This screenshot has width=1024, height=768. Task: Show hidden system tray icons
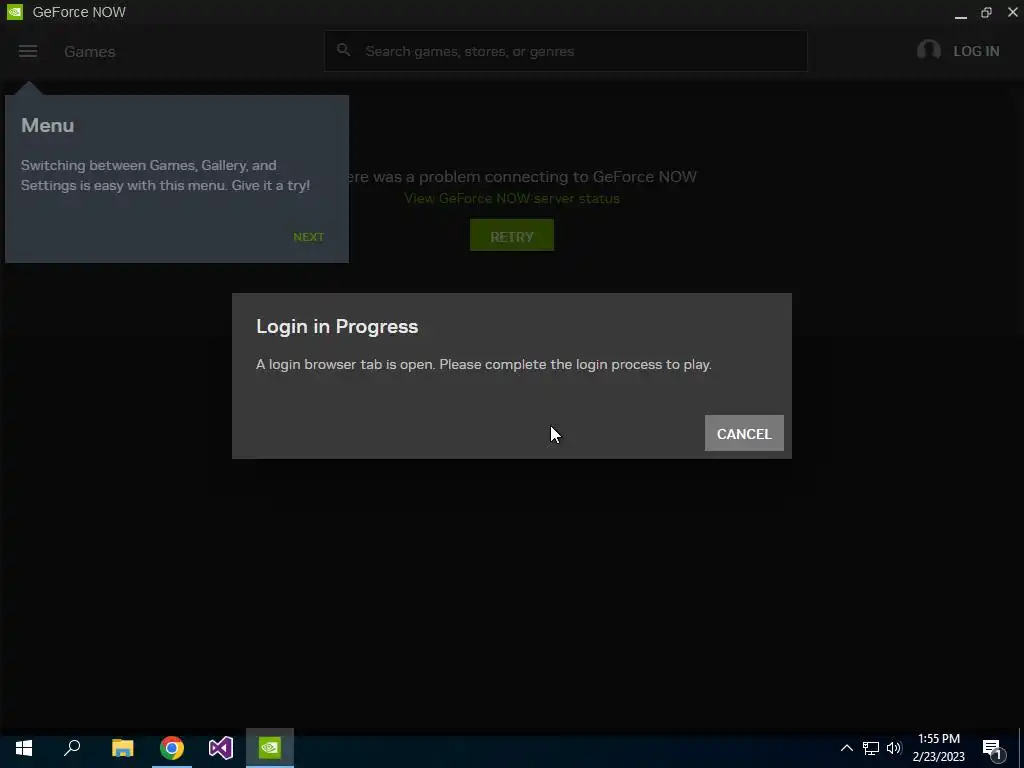846,748
